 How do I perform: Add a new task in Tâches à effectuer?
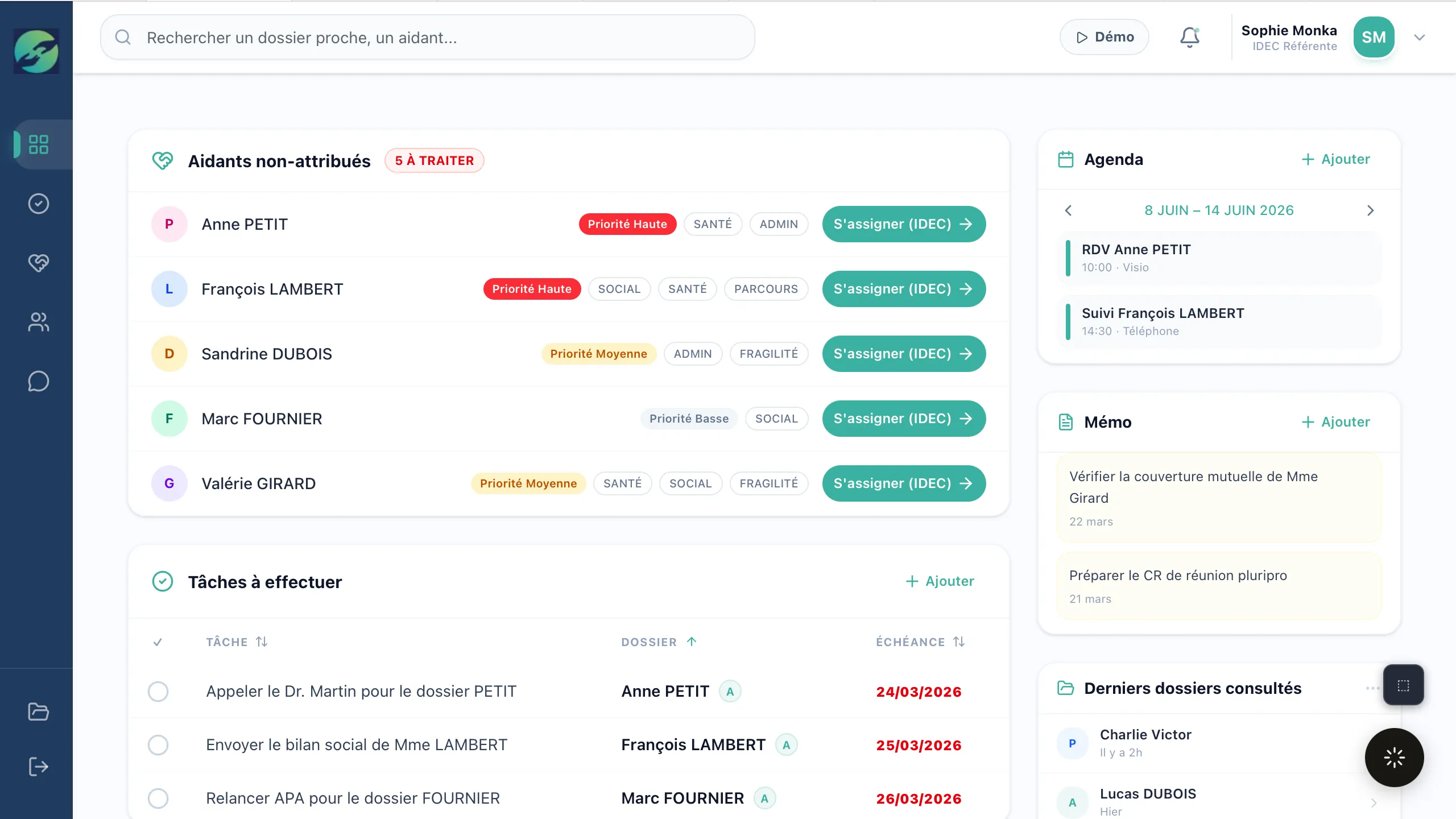[x=940, y=581]
